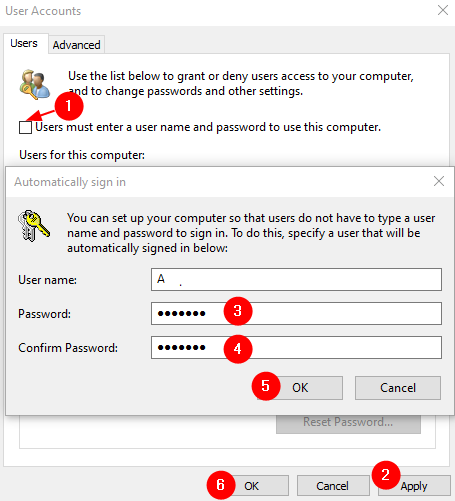This screenshot has height=501, width=455.
Task: Focus the Confirm Password field
Action: click(296, 347)
